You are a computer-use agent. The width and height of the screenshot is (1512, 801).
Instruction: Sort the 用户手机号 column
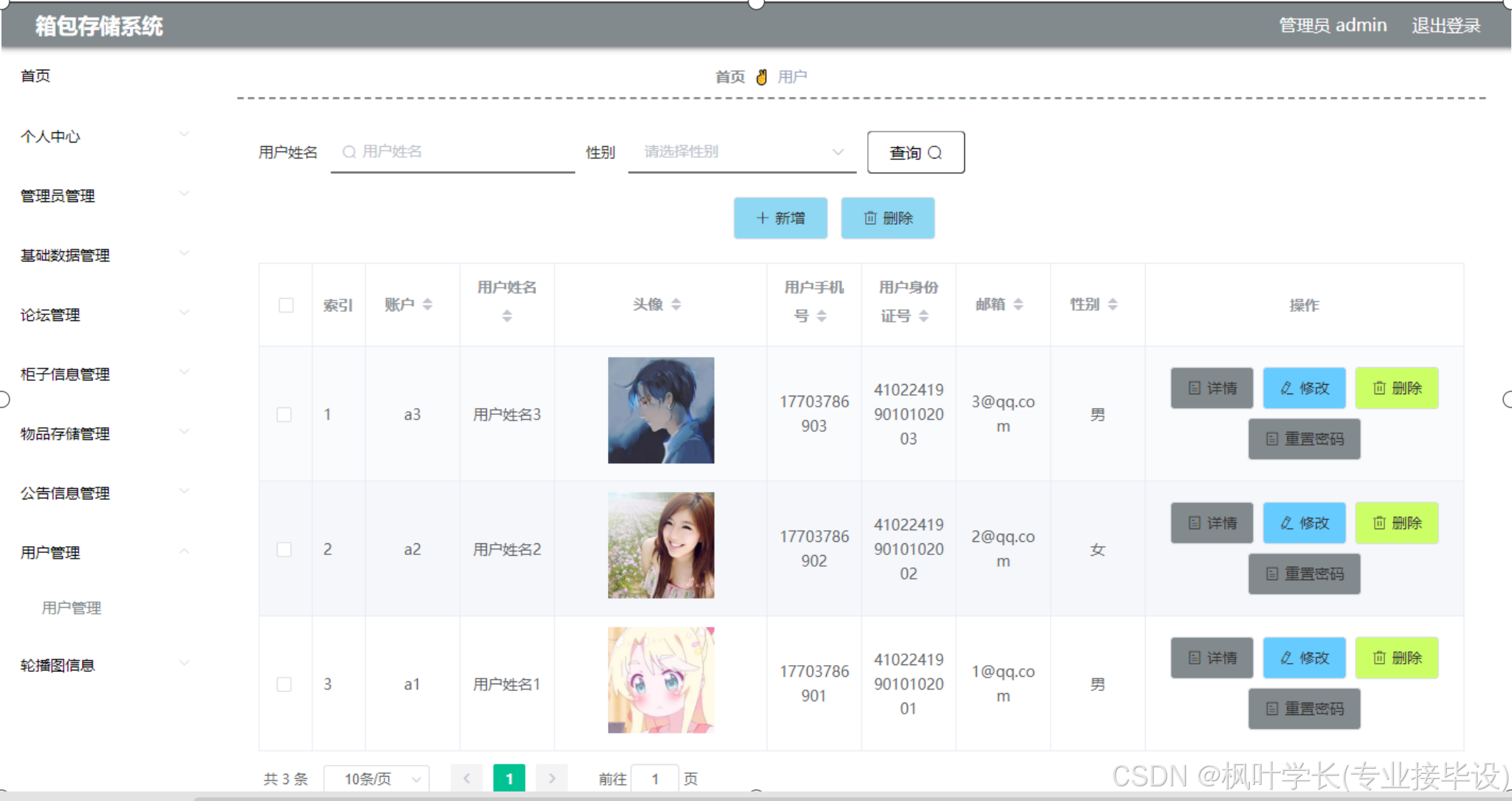pyautogui.click(x=822, y=316)
